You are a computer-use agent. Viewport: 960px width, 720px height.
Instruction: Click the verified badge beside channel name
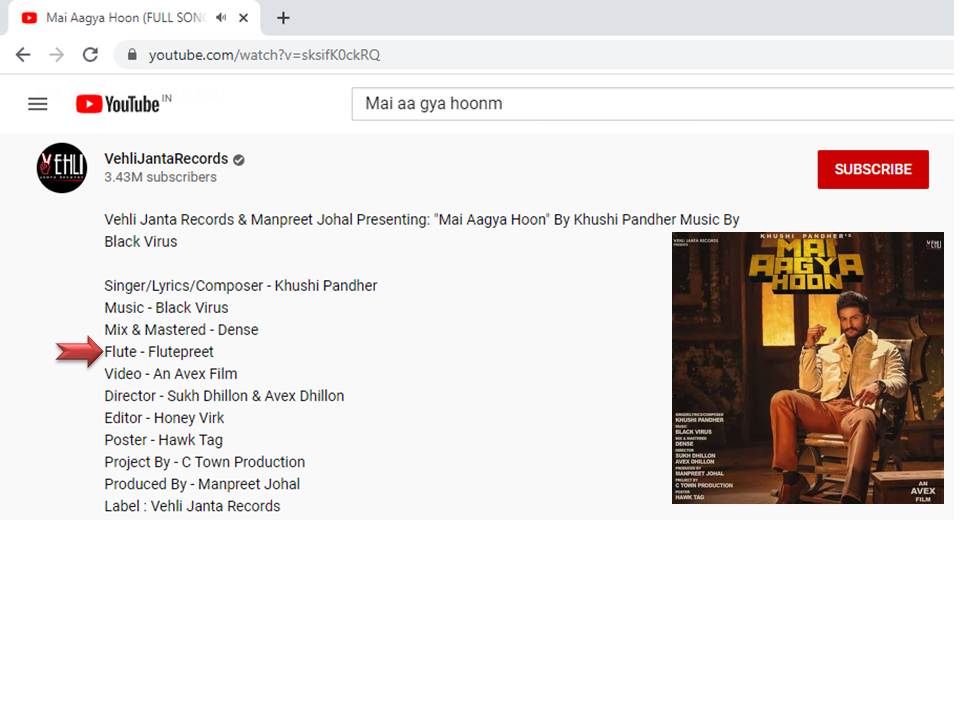pos(239,160)
